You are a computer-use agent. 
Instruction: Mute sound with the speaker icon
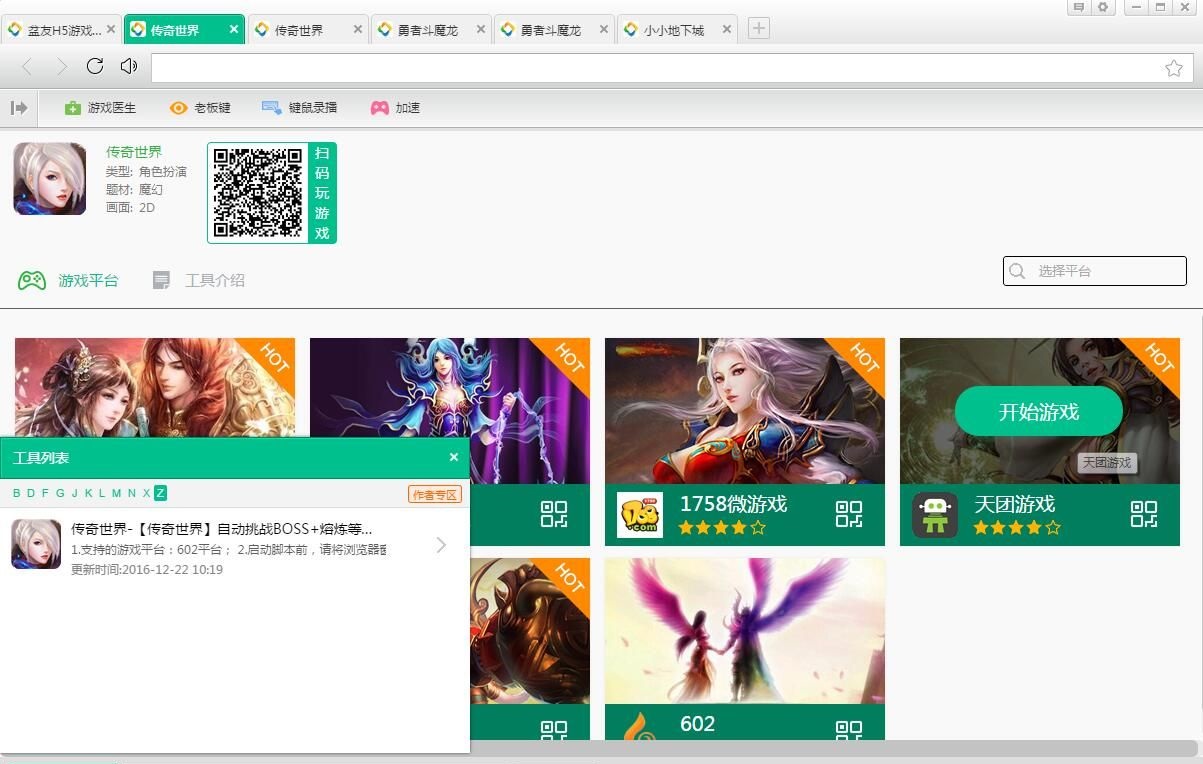coord(128,67)
